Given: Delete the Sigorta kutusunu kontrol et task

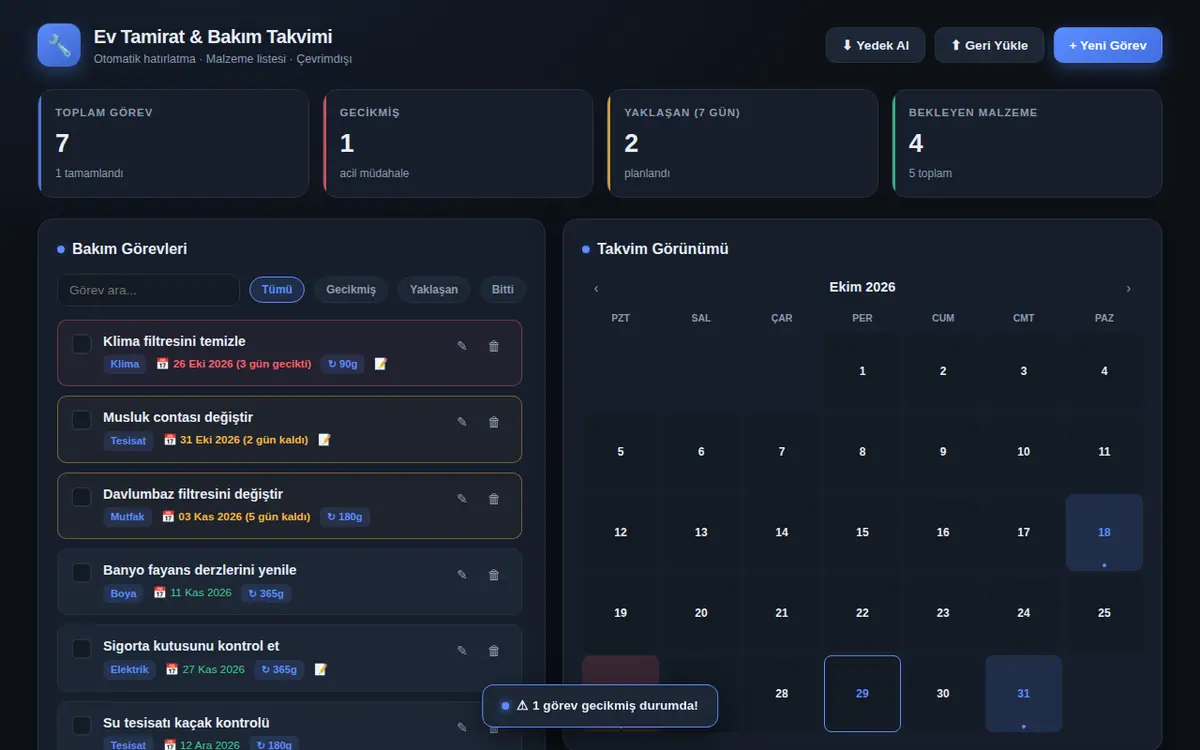Looking at the screenshot, I should point(493,651).
